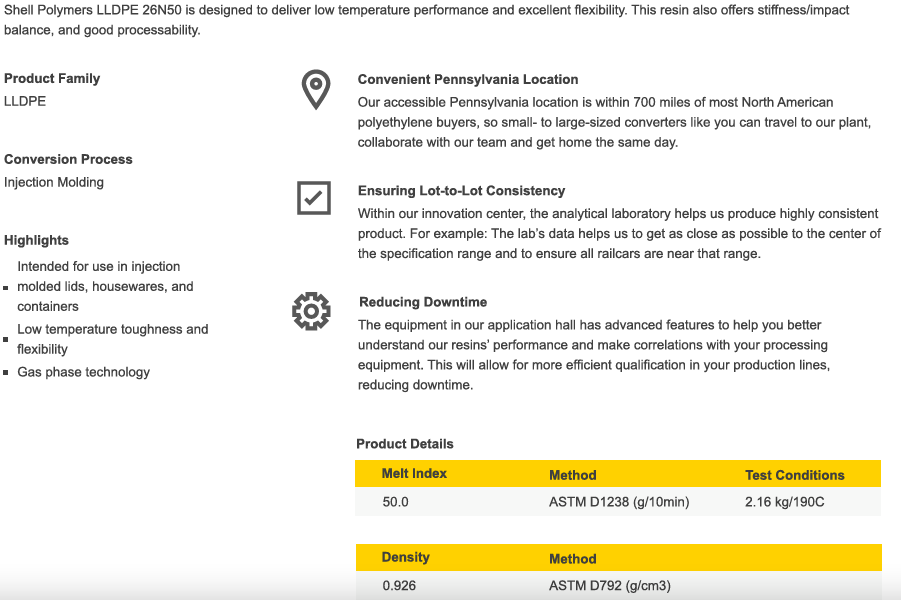Click the location pin icon
This screenshot has height=600, width=901.
pyautogui.click(x=315, y=90)
